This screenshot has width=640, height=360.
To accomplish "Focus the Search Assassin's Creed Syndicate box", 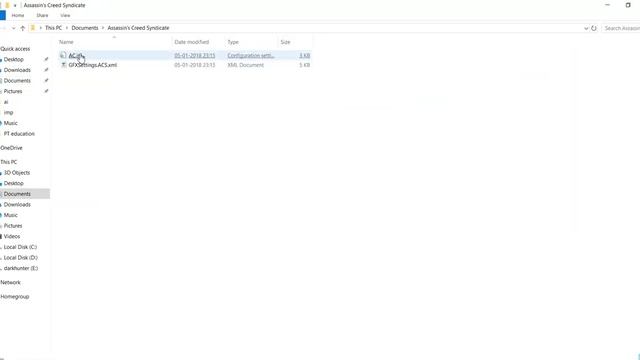I will click(x=621, y=28).
